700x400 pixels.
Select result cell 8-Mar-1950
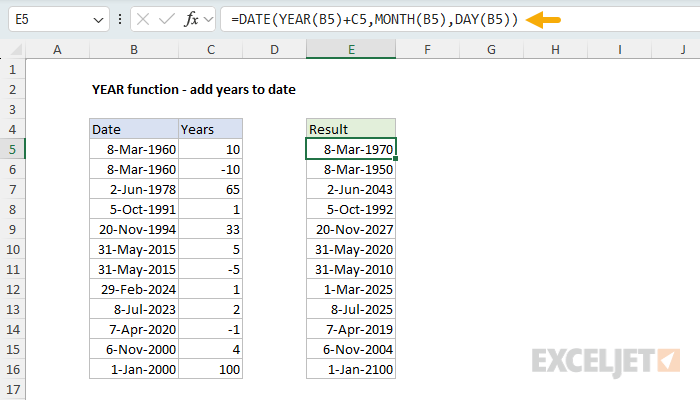pyautogui.click(x=351, y=169)
